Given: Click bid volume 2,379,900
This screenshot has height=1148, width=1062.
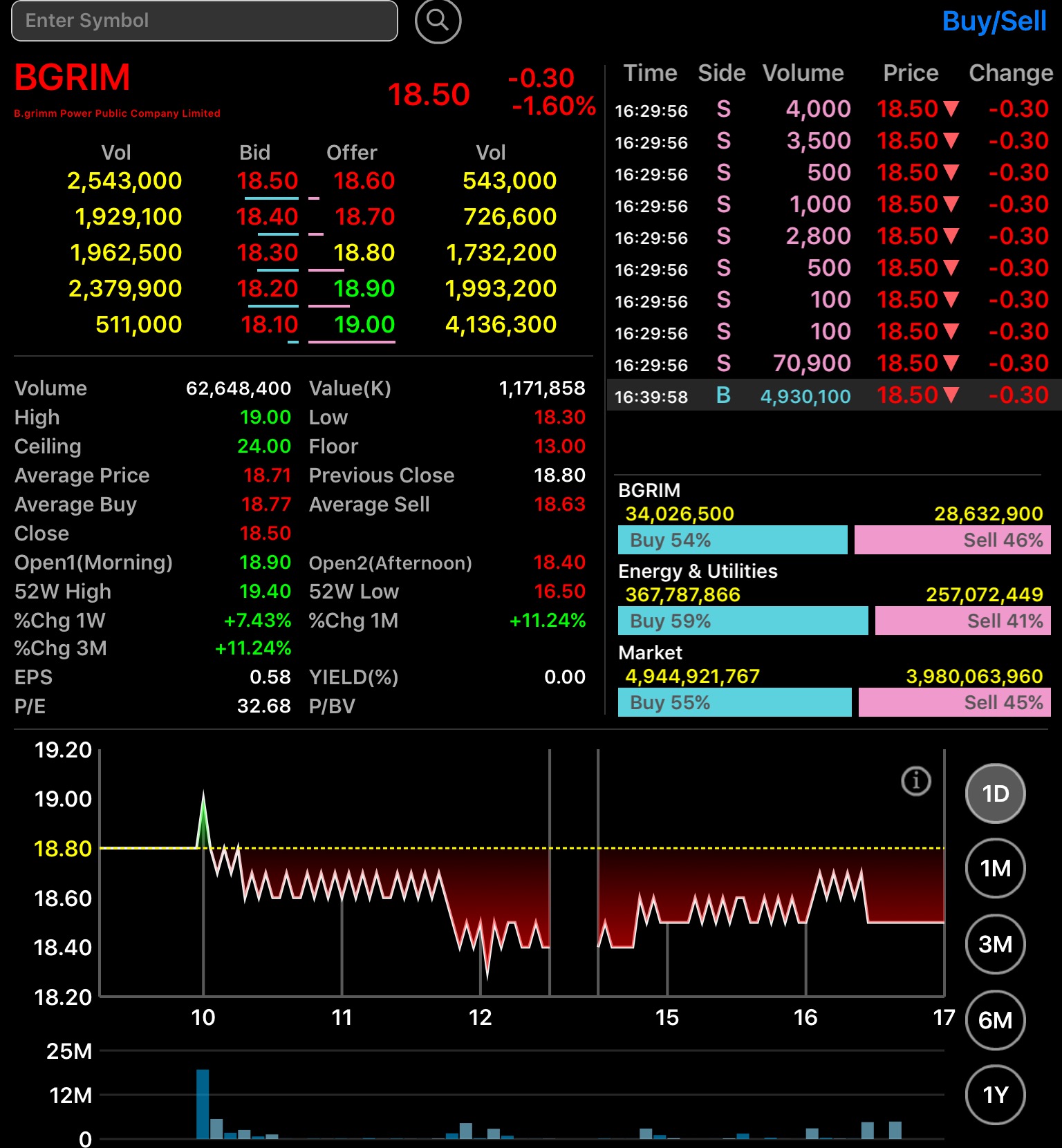Looking at the screenshot, I should (125, 289).
